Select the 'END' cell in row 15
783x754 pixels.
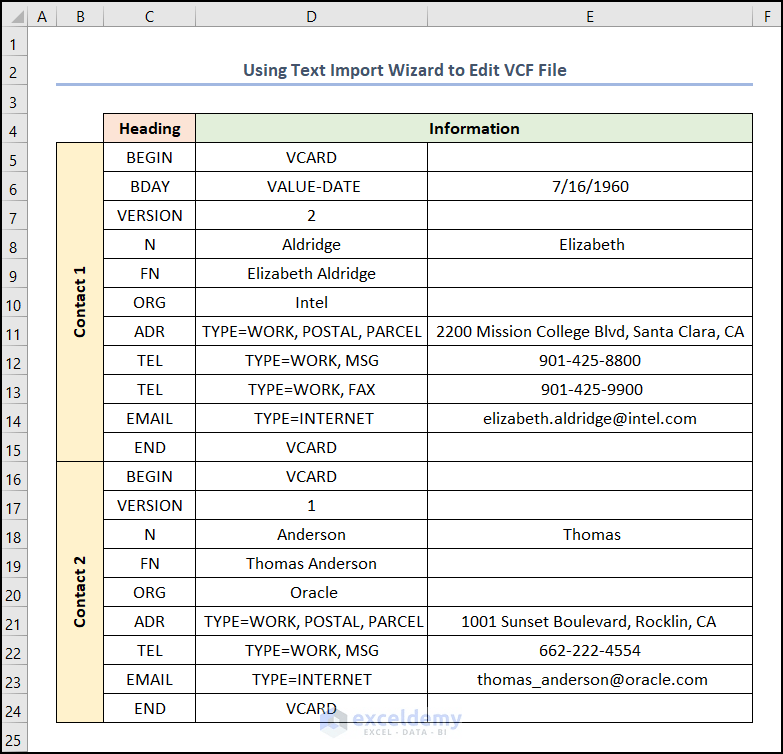149,447
